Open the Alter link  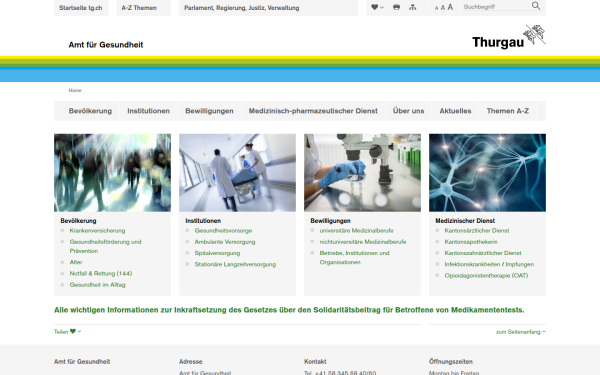76,262
